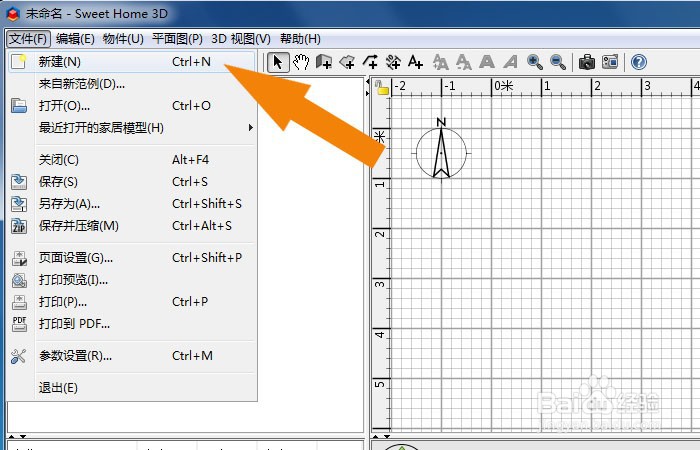This screenshot has width=700, height=450.
Task: Choose 另存为(A)... menu entry
Action: (x=132, y=204)
